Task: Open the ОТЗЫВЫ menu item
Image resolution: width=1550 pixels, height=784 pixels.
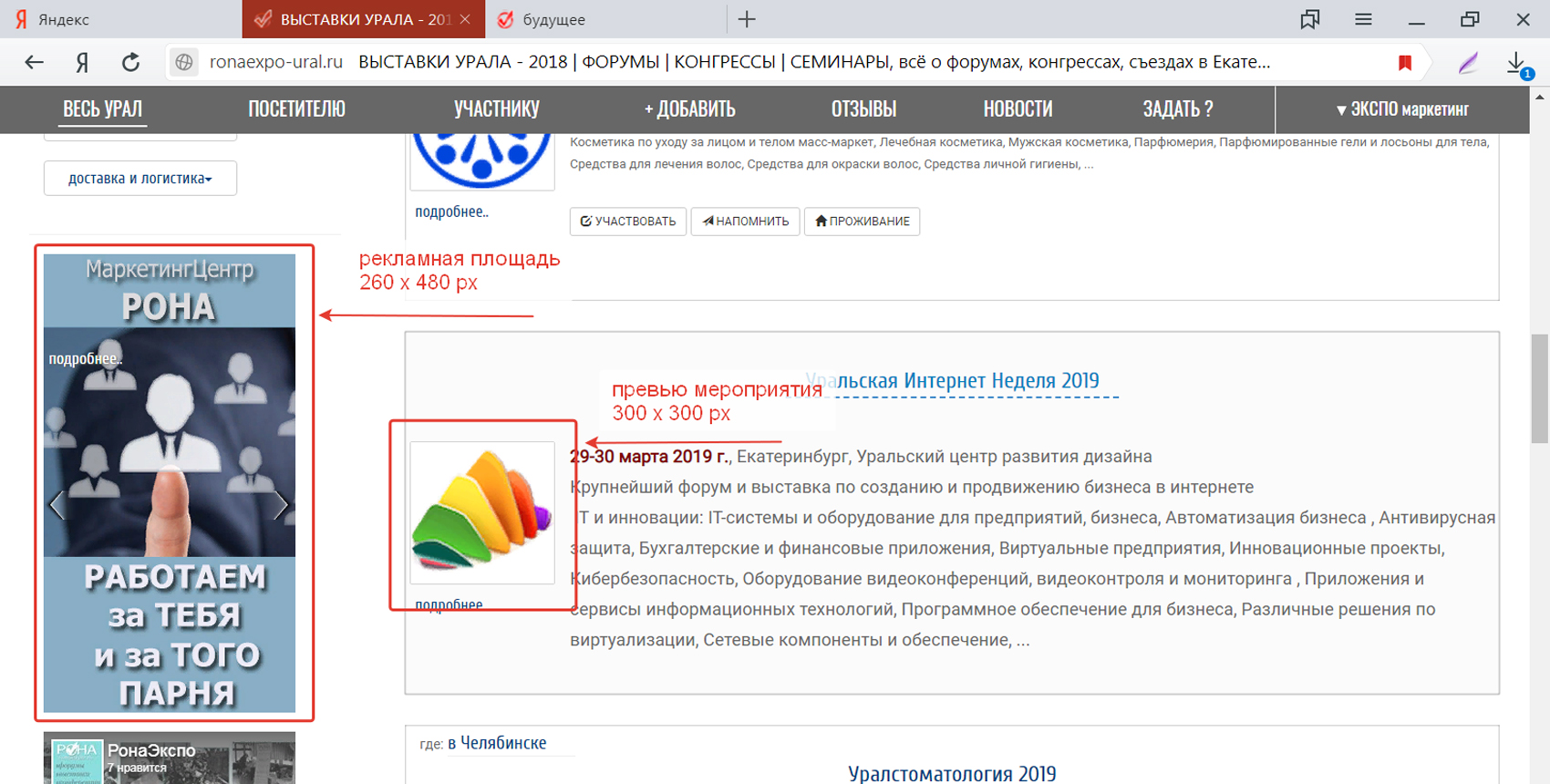Action: (863, 109)
